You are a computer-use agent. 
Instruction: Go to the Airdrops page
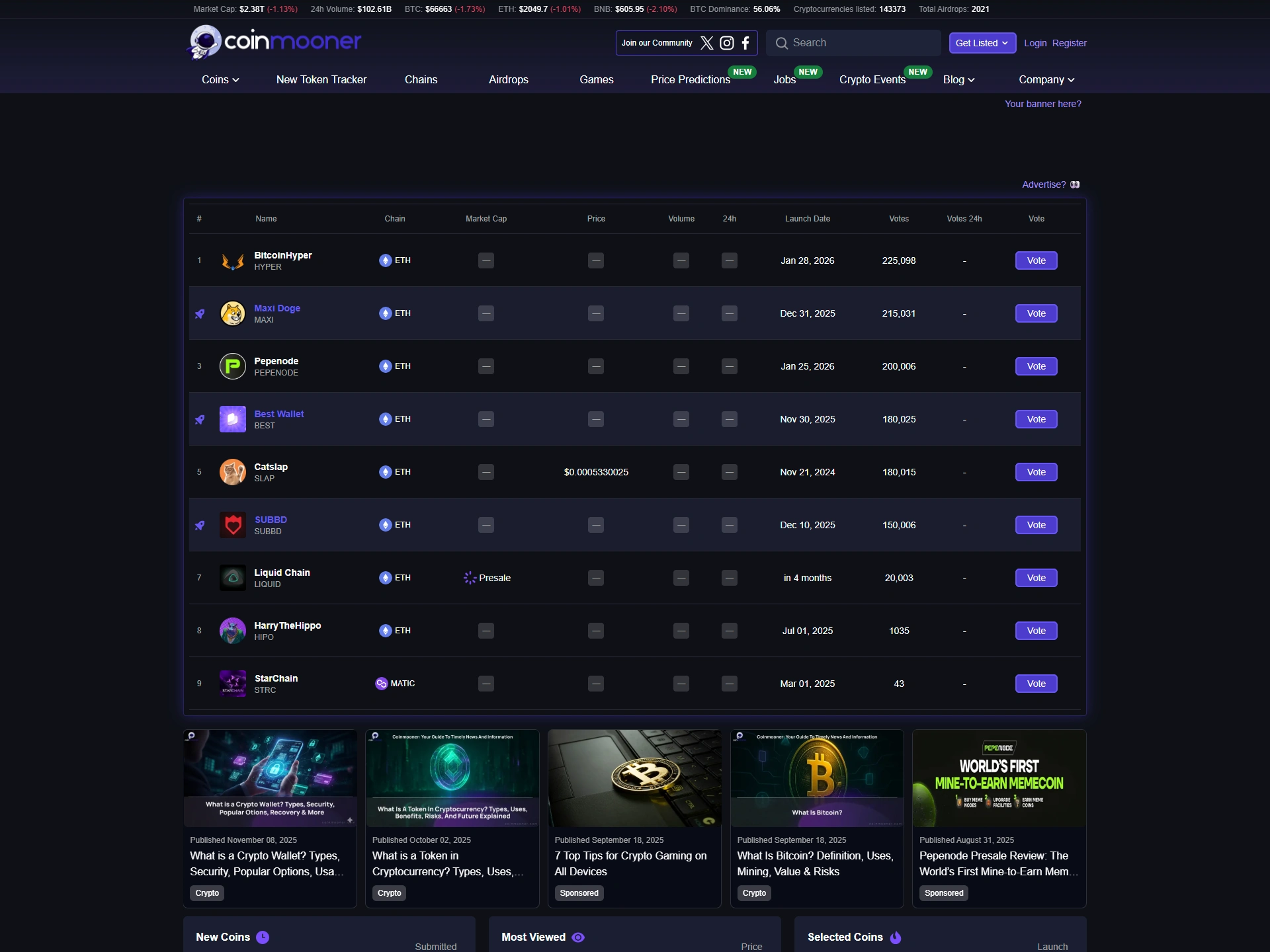tap(509, 79)
